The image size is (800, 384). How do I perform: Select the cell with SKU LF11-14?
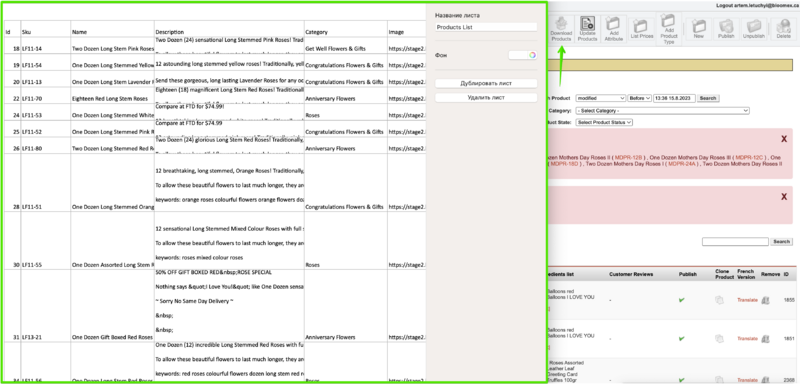coord(45,45)
